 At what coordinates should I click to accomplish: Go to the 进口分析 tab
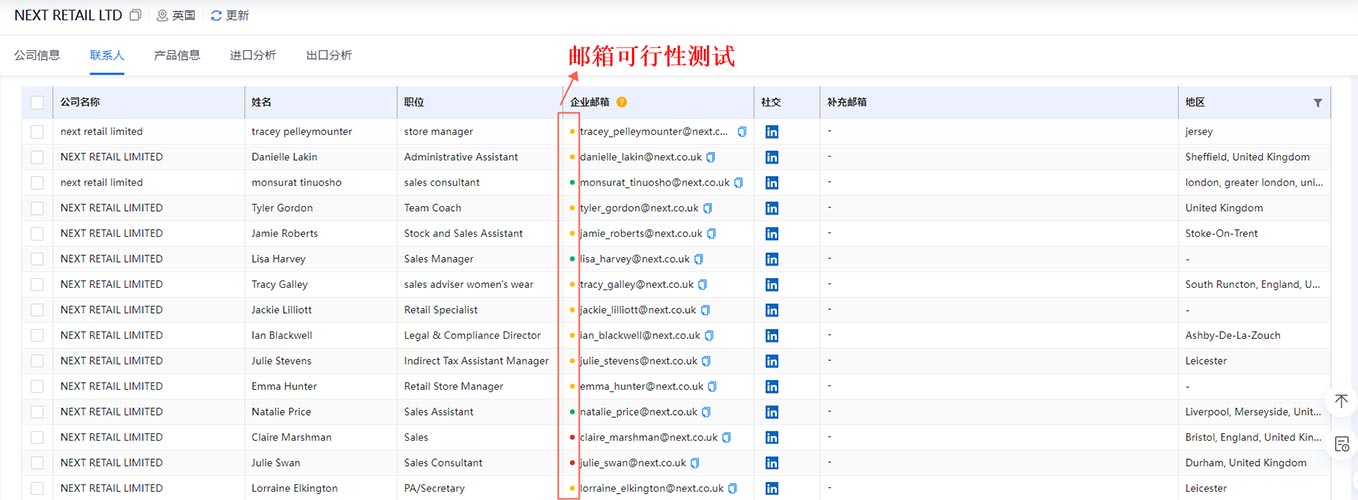click(253, 55)
